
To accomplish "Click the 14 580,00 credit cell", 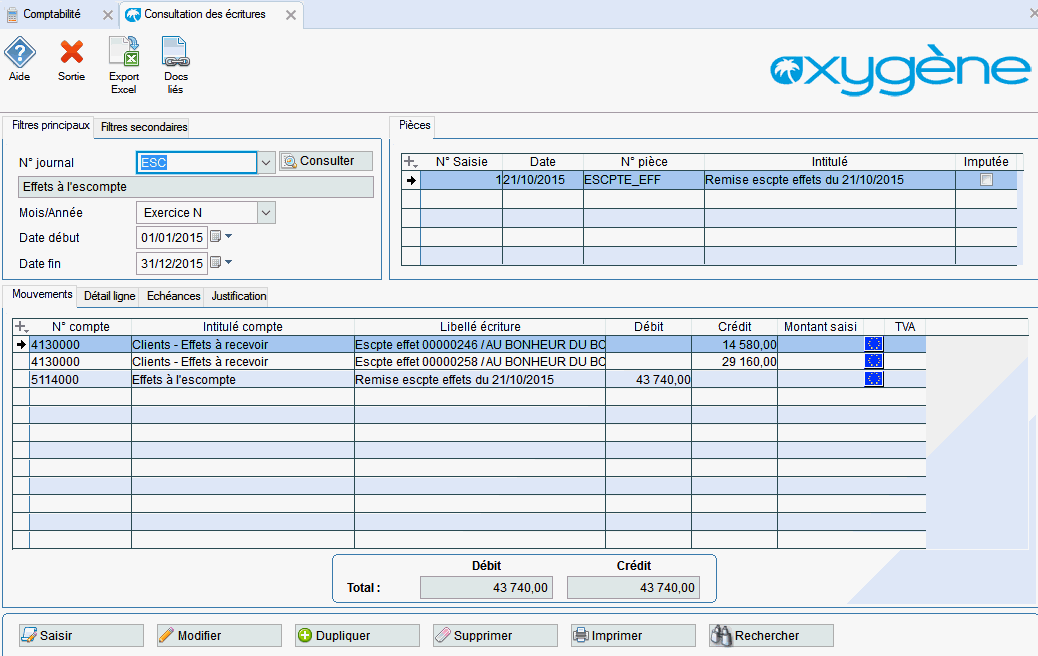I will pyautogui.click(x=734, y=344).
